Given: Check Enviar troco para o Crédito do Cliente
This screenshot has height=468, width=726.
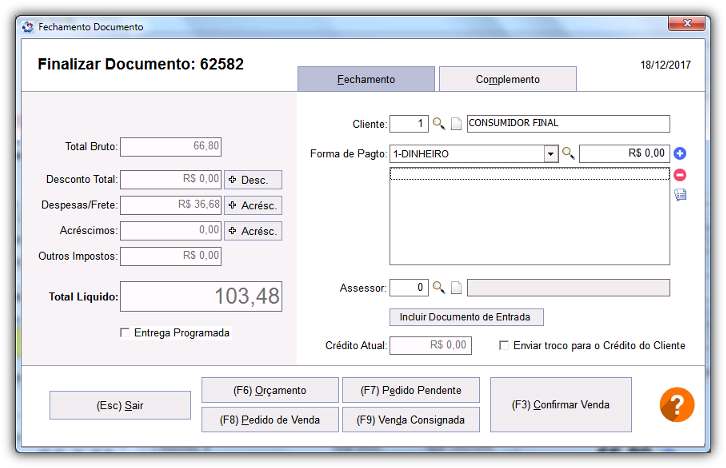Looking at the screenshot, I should 504,345.
